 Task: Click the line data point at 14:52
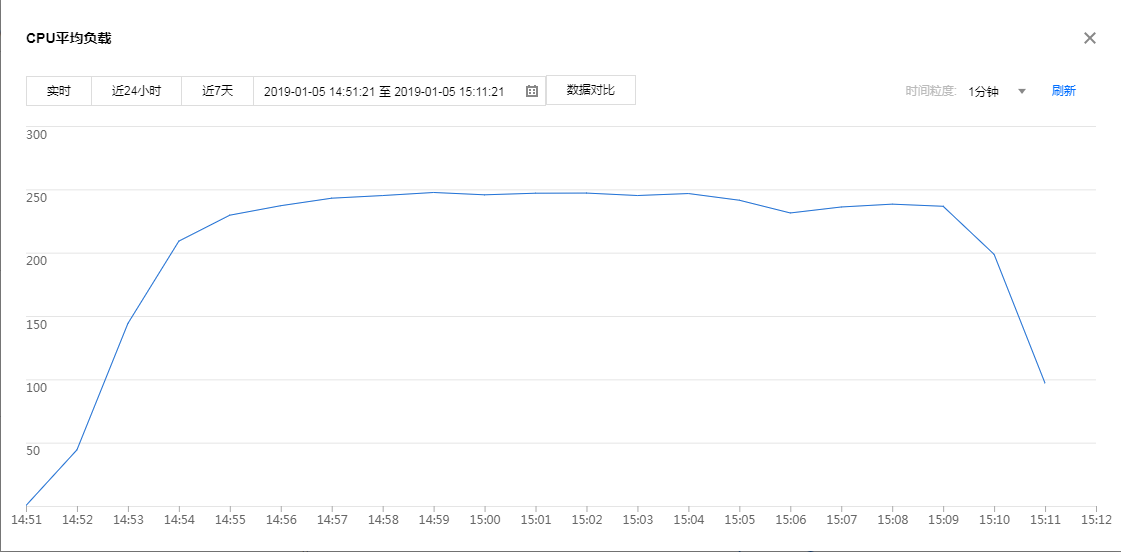coord(77,450)
